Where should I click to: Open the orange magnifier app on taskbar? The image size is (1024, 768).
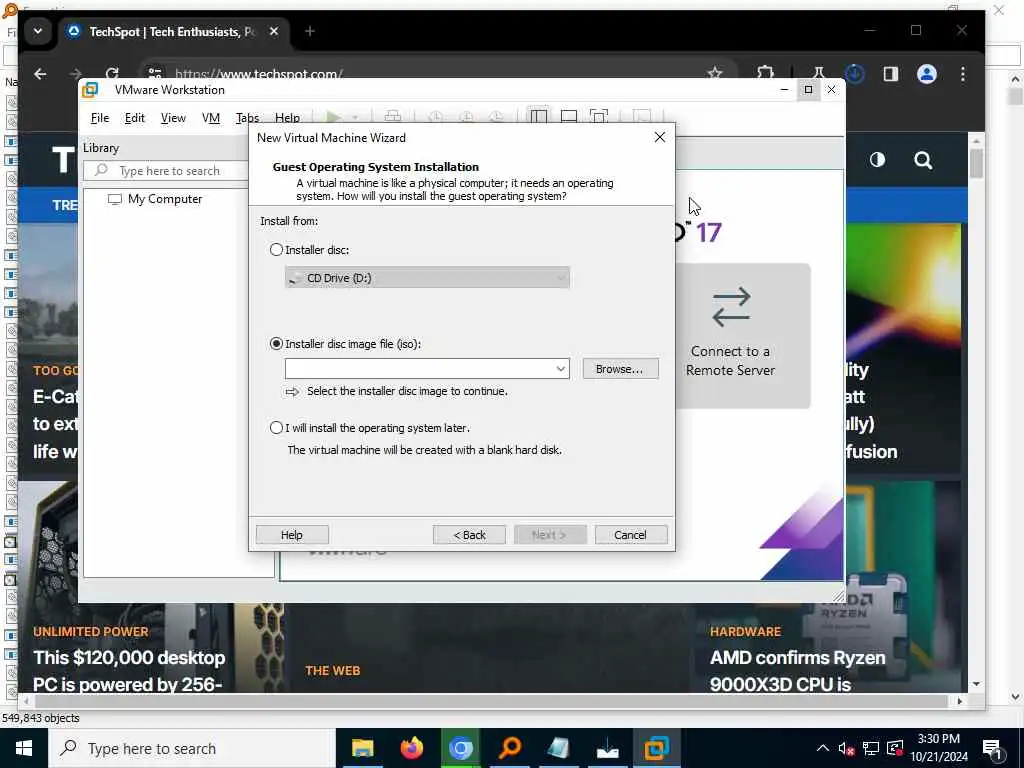click(509, 748)
